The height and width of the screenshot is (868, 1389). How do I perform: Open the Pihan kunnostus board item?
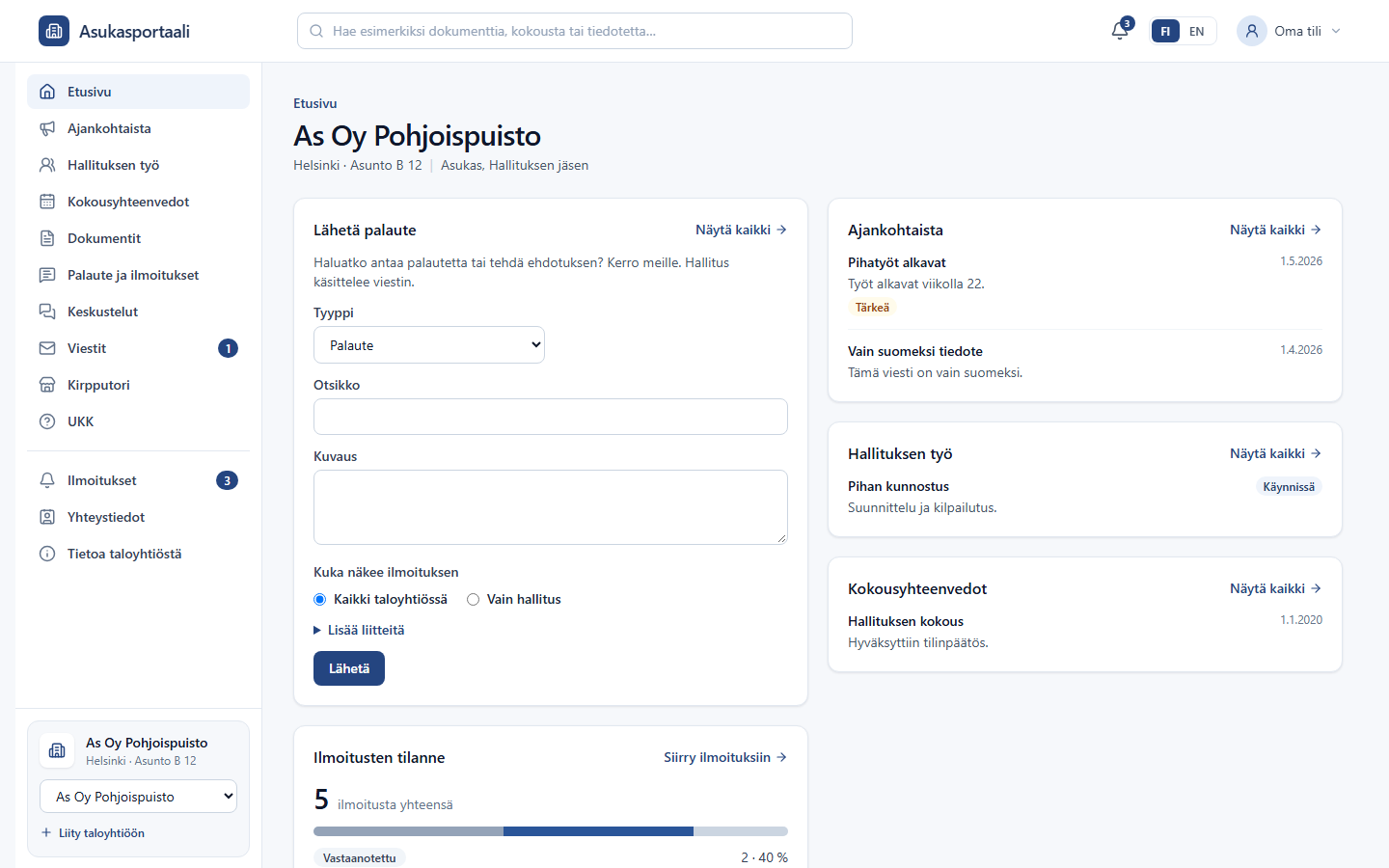coord(898,486)
